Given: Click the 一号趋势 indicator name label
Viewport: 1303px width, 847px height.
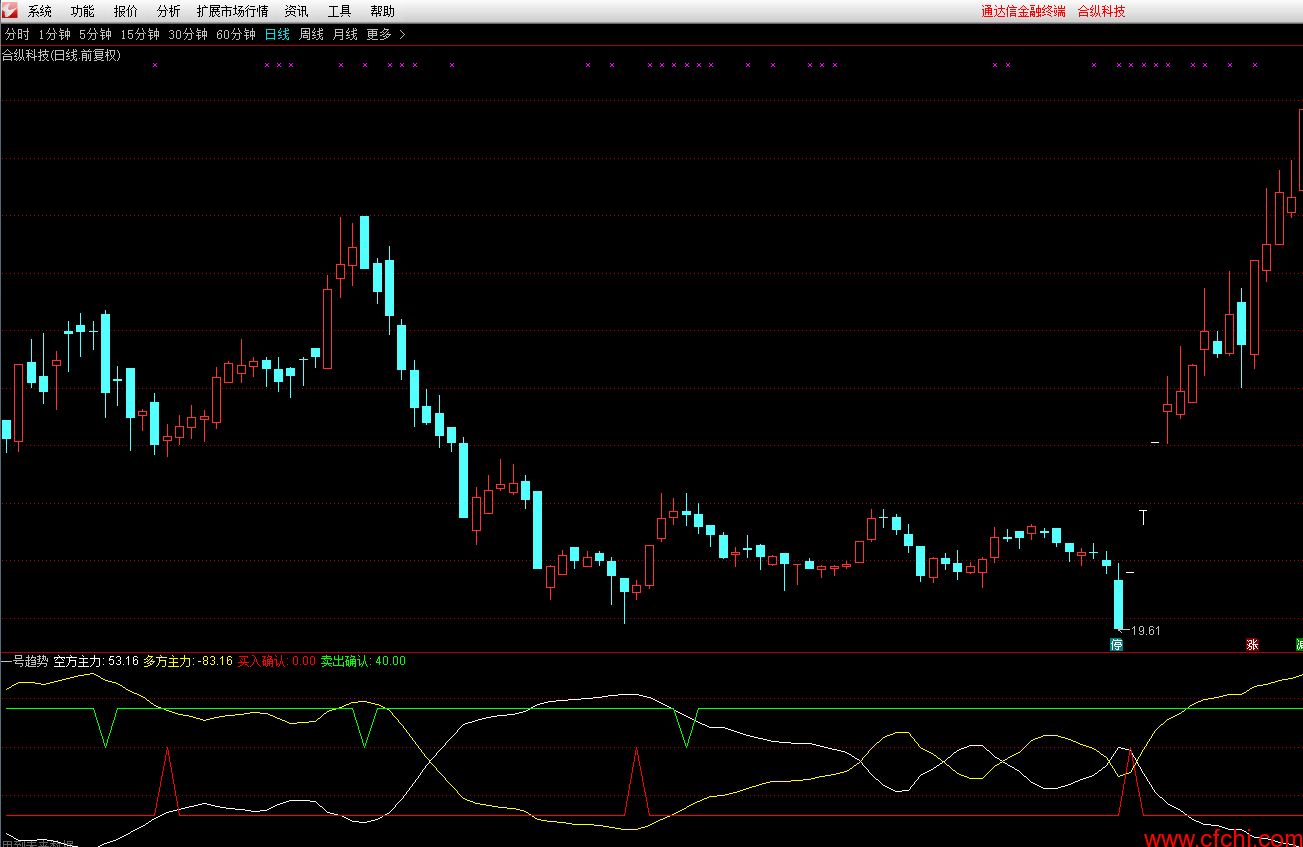Looking at the screenshot, I should pyautogui.click(x=25, y=661).
